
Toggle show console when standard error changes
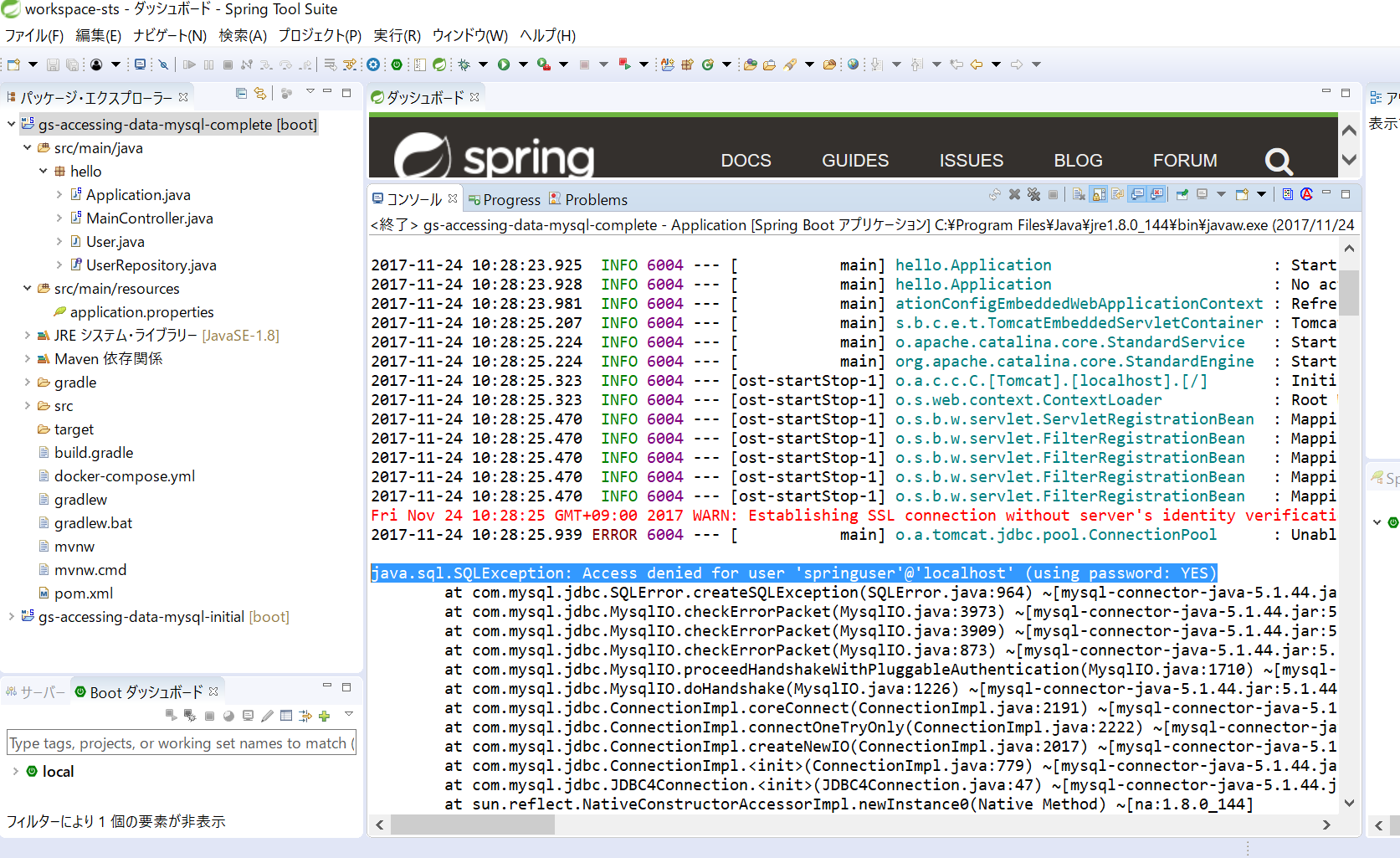pos(1157,195)
